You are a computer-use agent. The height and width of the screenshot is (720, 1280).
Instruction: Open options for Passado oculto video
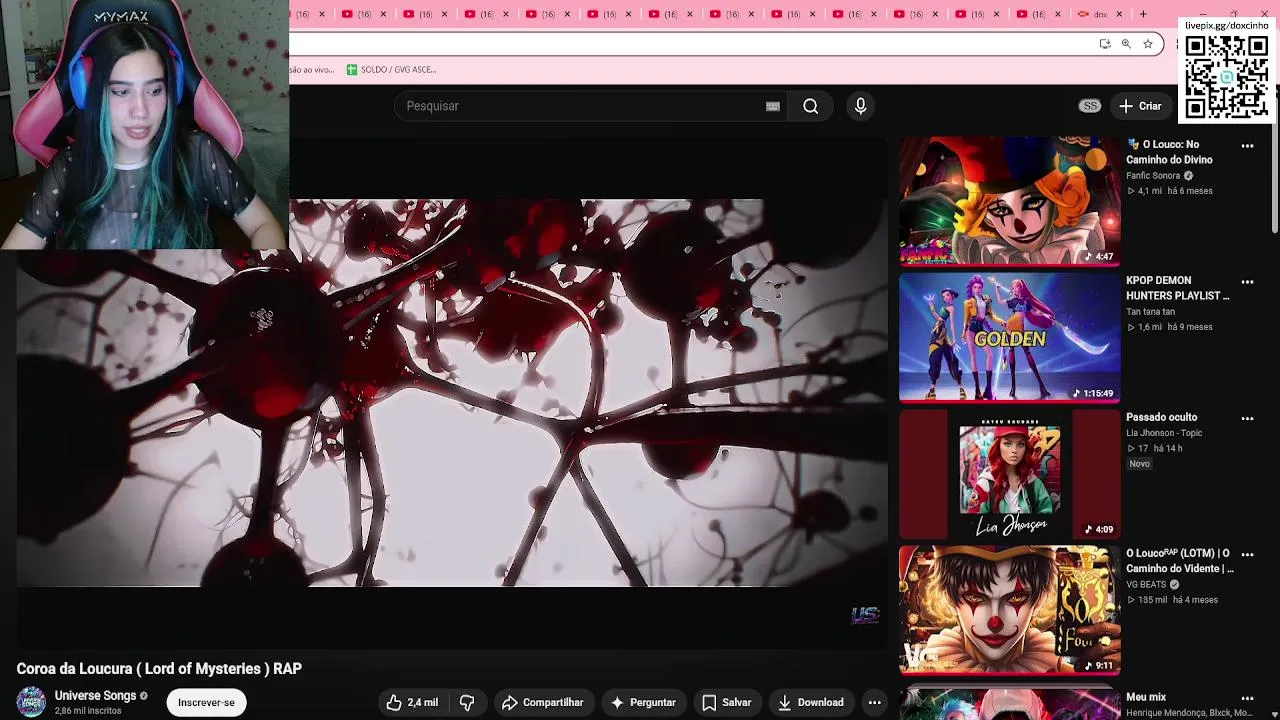point(1247,418)
